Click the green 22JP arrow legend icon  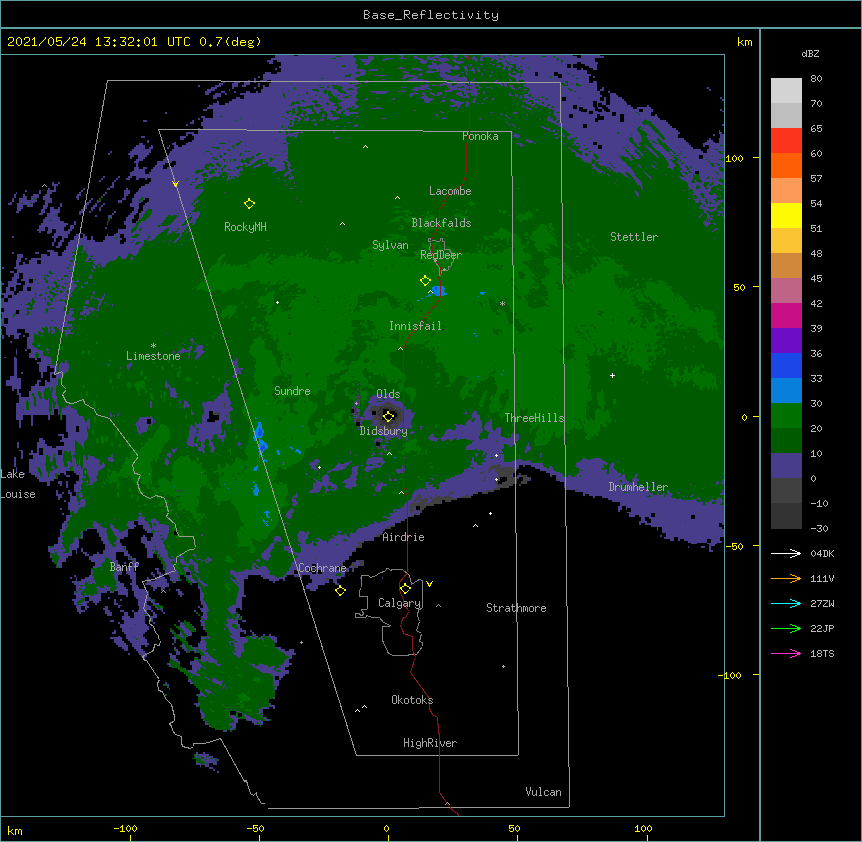[786, 628]
